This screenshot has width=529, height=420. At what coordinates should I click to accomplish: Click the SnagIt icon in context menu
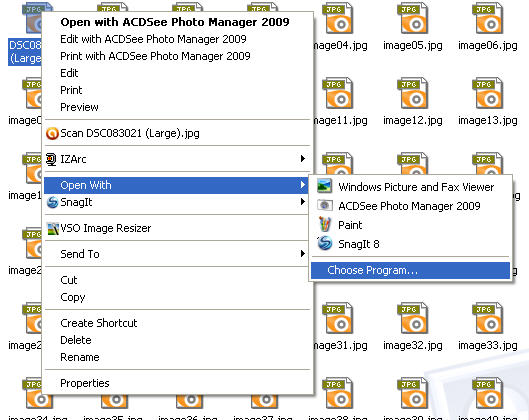[x=52, y=202]
